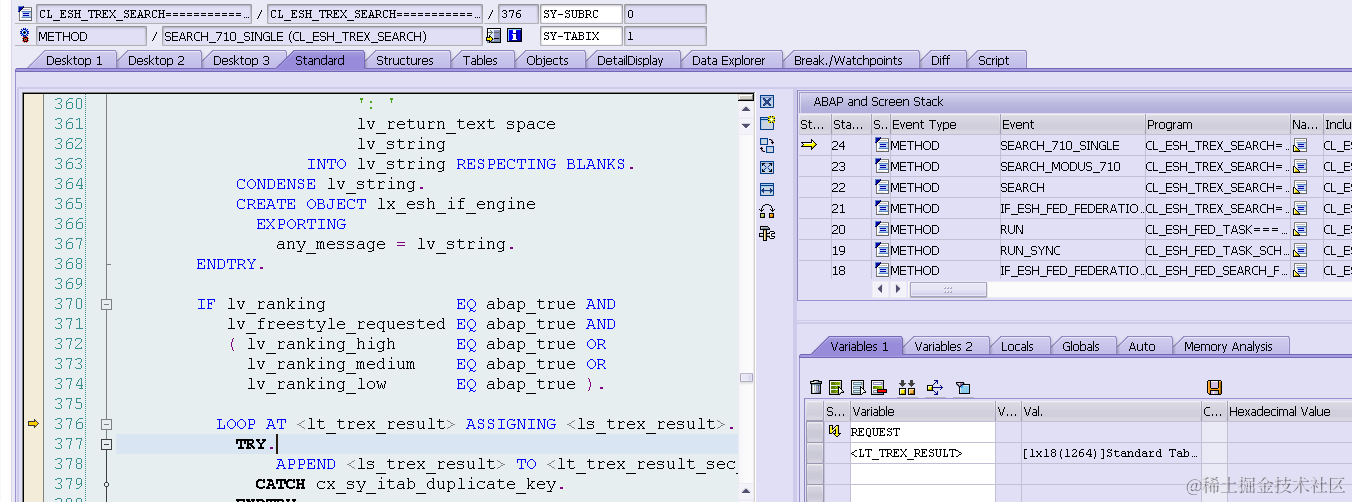The height and width of the screenshot is (502, 1352).
Task: Click navigation icon in SEARCH_MODUS_710 stack row
Action: tap(1300, 167)
